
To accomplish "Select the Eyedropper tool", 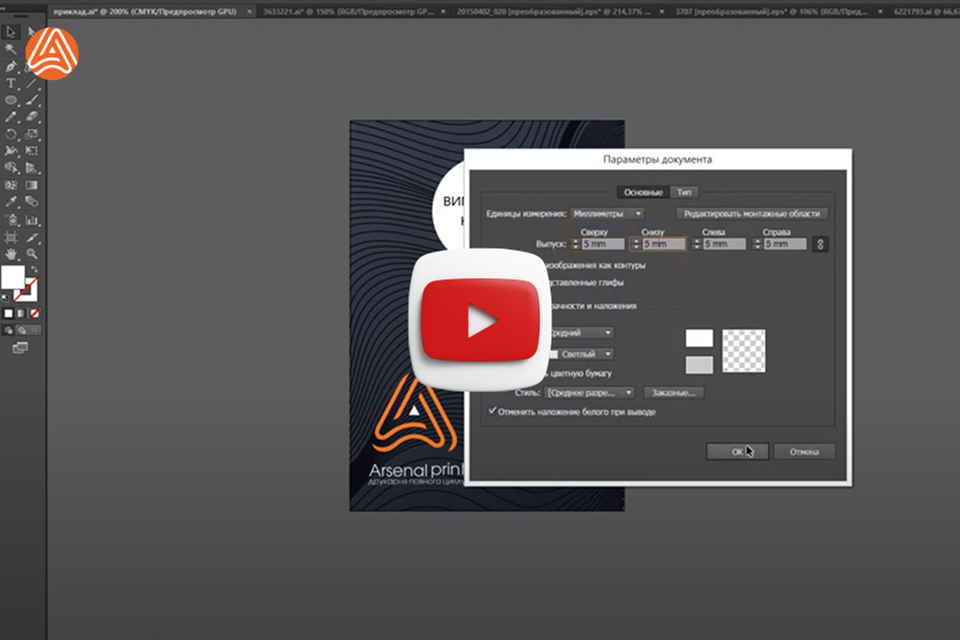I will [11, 202].
